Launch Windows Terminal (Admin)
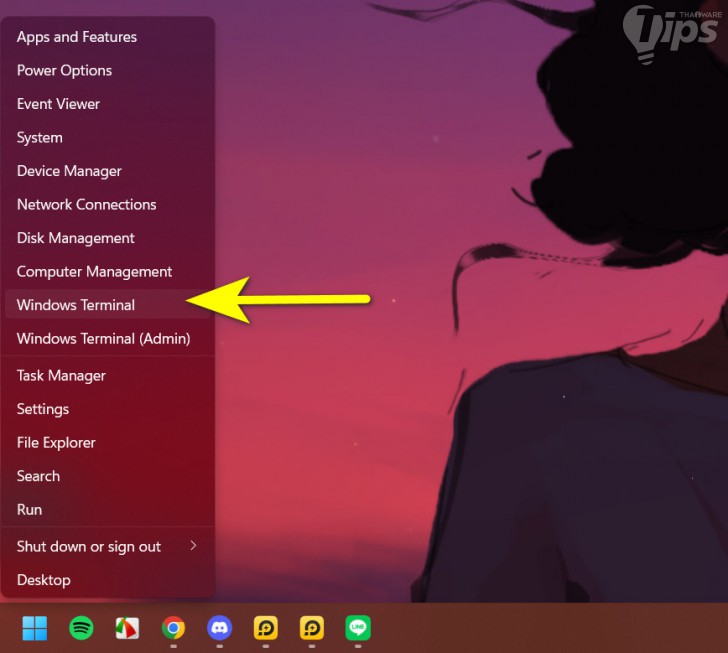Viewport: 728px width, 653px height. point(108,339)
